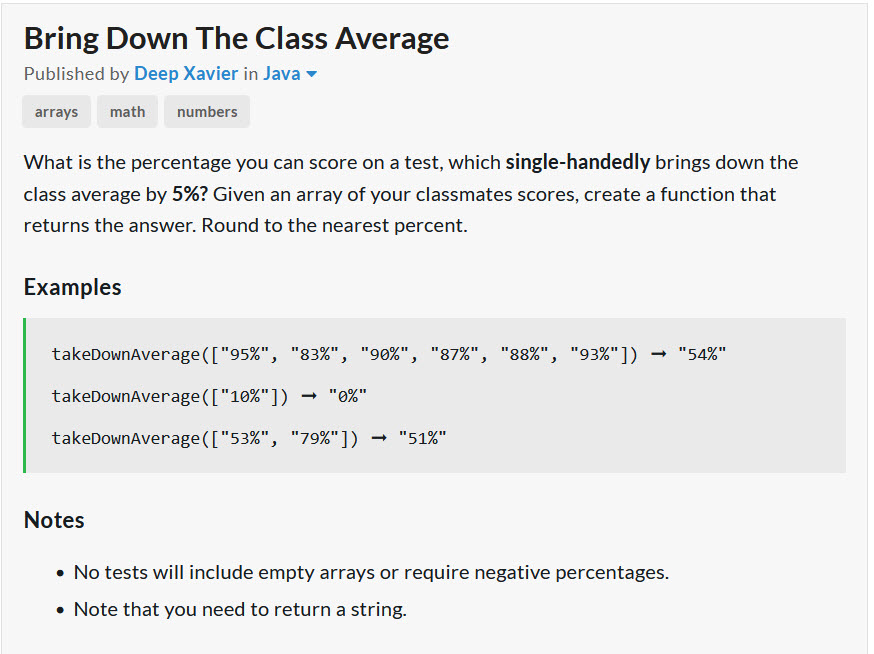Click the takeDownAverage(["53%", "79%"]) example line
The width and height of the screenshot is (874, 654).
click(249, 438)
